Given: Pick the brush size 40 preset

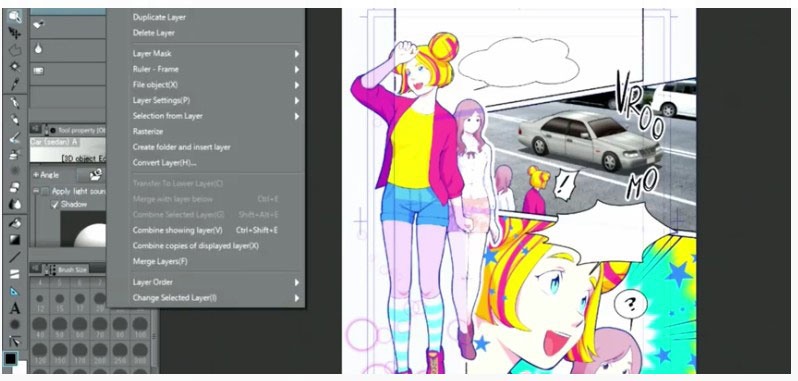Looking at the screenshot, I should pyautogui.click(x=40, y=326).
